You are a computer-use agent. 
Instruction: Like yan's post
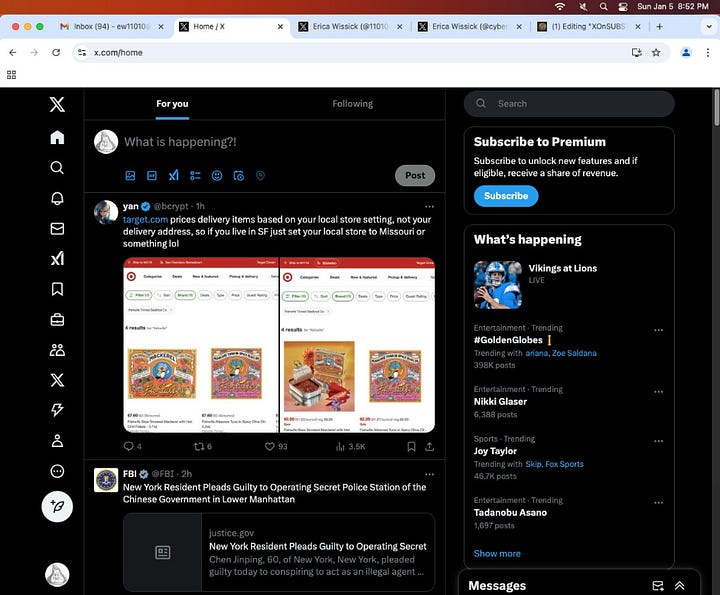276,446
